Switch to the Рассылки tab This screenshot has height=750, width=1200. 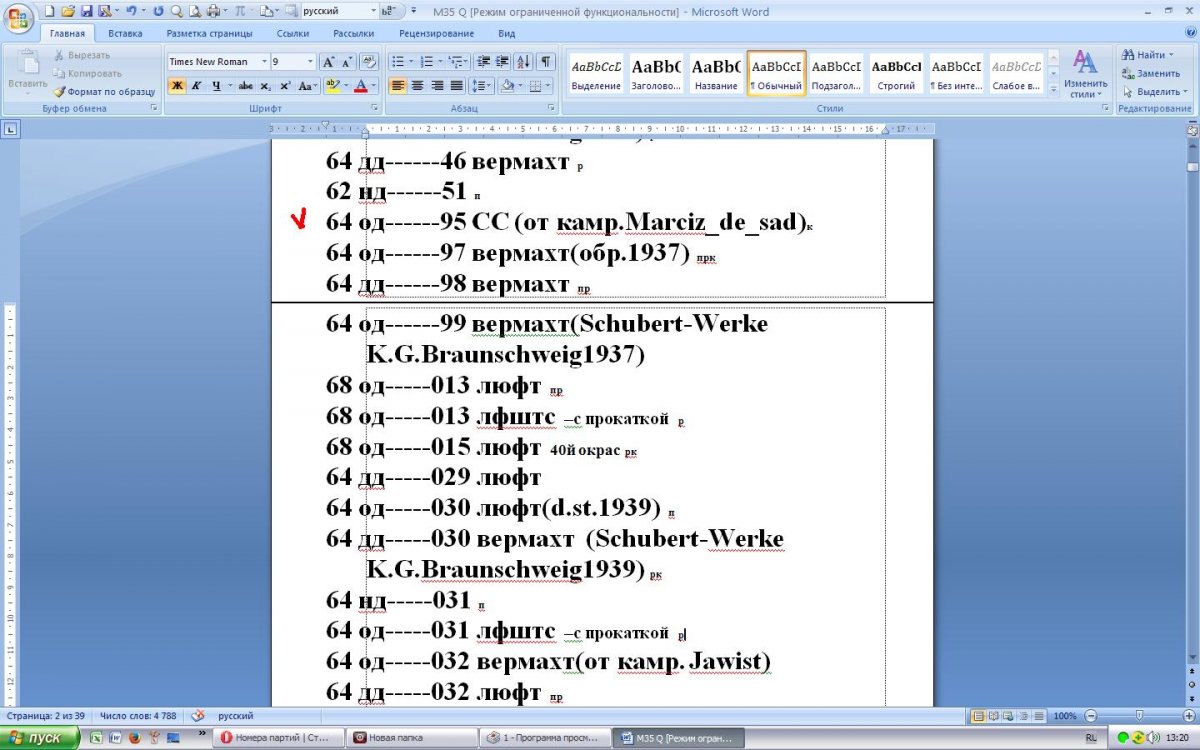pyautogui.click(x=354, y=34)
